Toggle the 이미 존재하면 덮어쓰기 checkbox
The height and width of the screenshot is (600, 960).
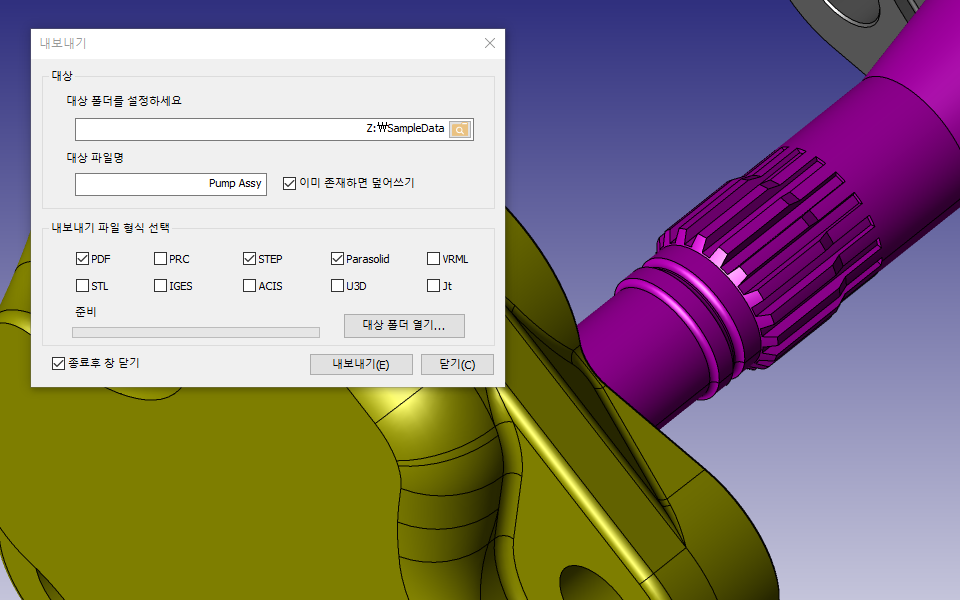click(x=290, y=184)
